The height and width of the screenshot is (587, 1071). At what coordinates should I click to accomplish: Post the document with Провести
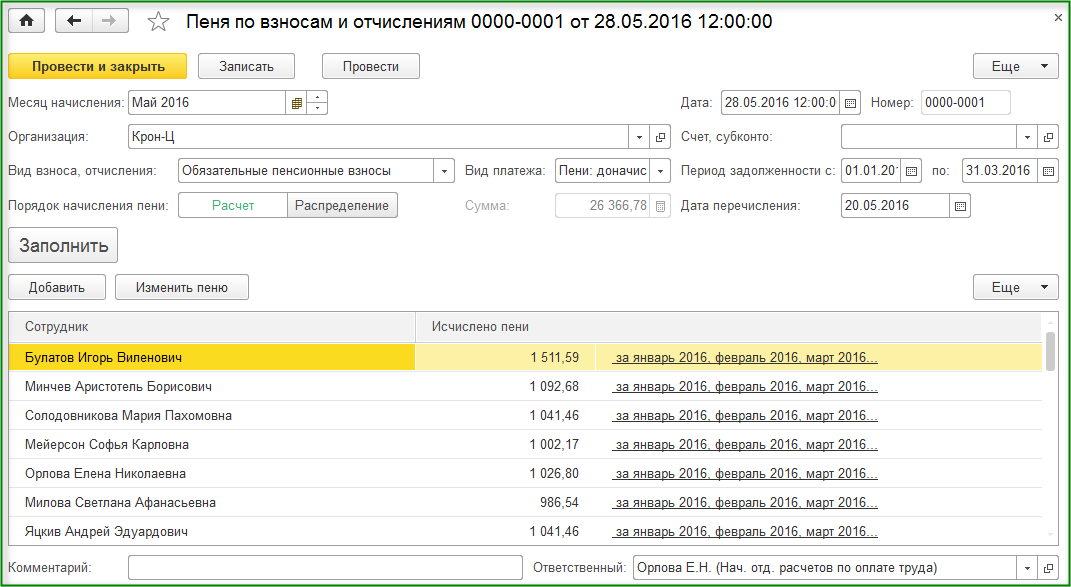coord(371,66)
